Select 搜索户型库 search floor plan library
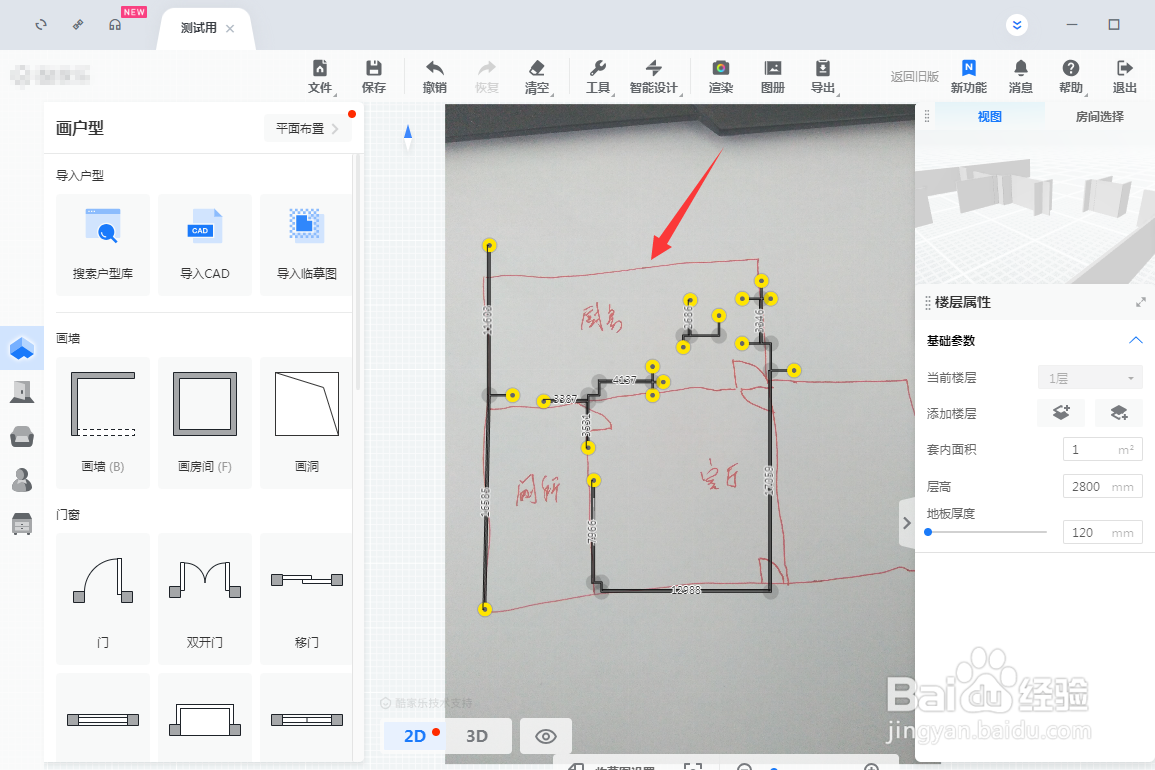Image resolution: width=1155 pixels, height=770 pixels. (103, 245)
